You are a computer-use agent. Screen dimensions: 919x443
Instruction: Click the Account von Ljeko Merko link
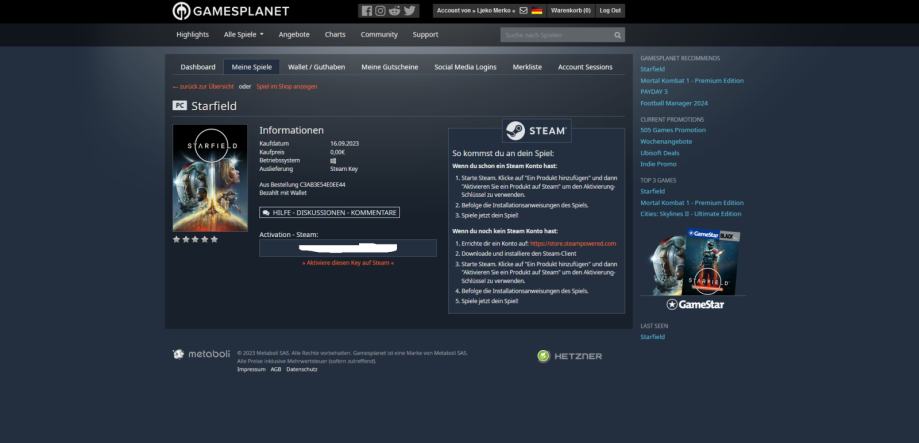tap(476, 11)
